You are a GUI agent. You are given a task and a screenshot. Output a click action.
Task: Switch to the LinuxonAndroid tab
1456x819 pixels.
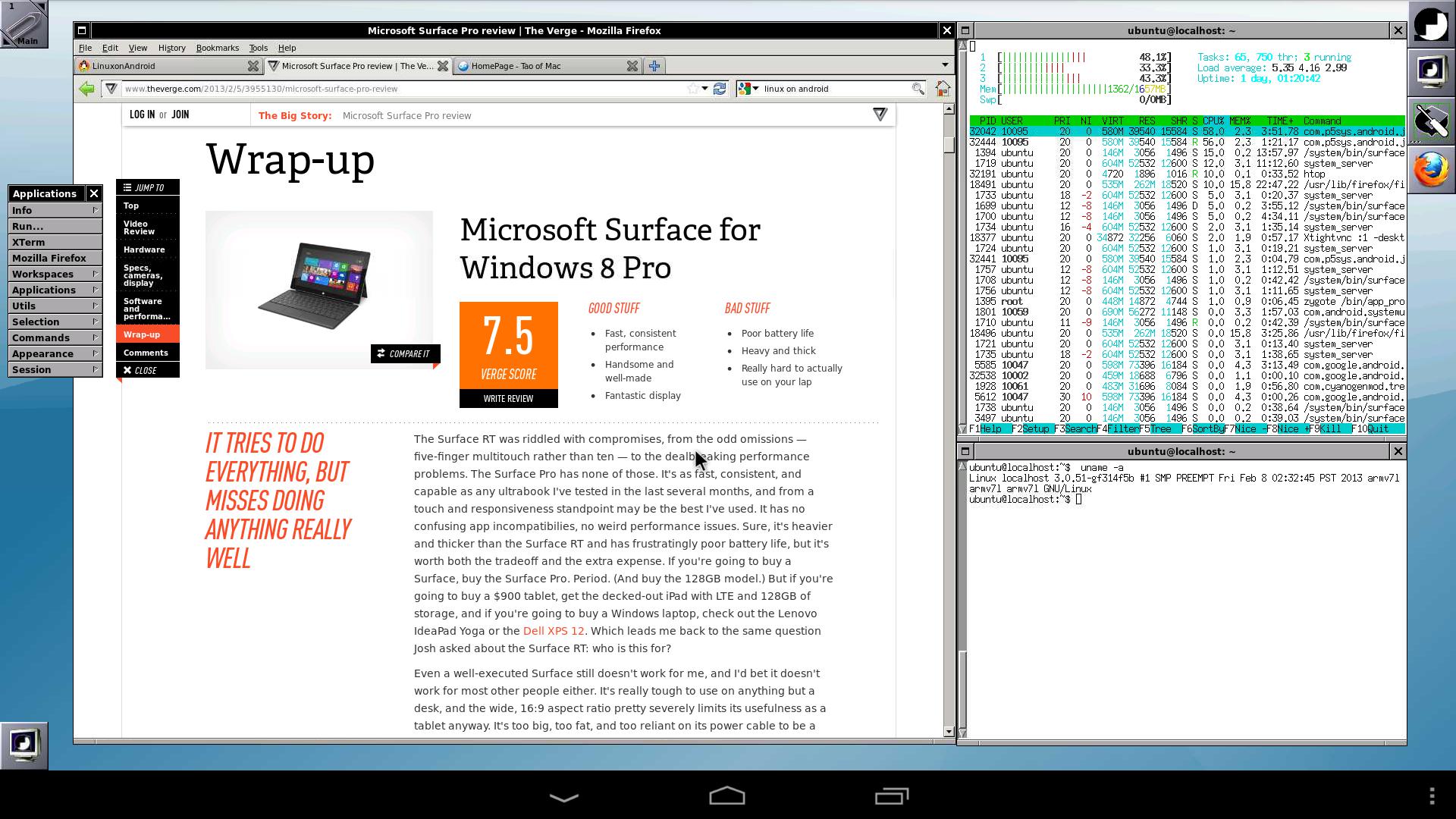coord(169,66)
